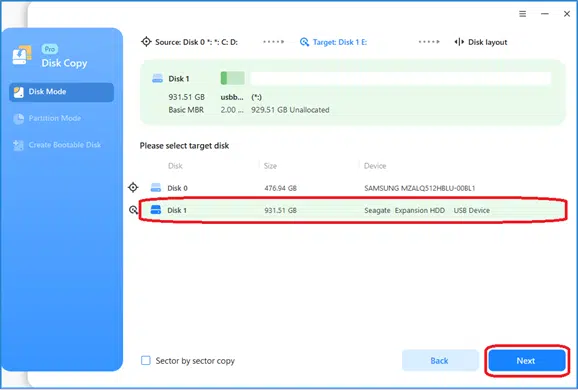Image resolution: width=578 pixels, height=390 pixels.
Task: Click the Back button
Action: tap(440, 361)
